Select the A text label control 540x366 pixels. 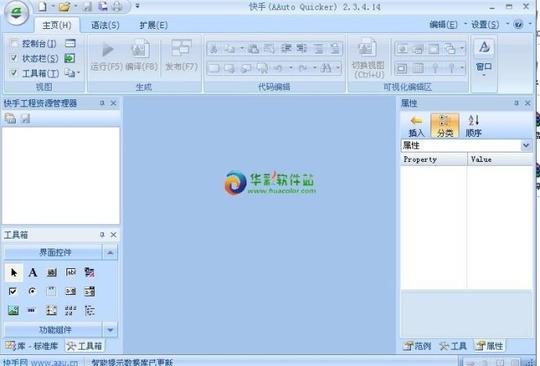click(33, 272)
